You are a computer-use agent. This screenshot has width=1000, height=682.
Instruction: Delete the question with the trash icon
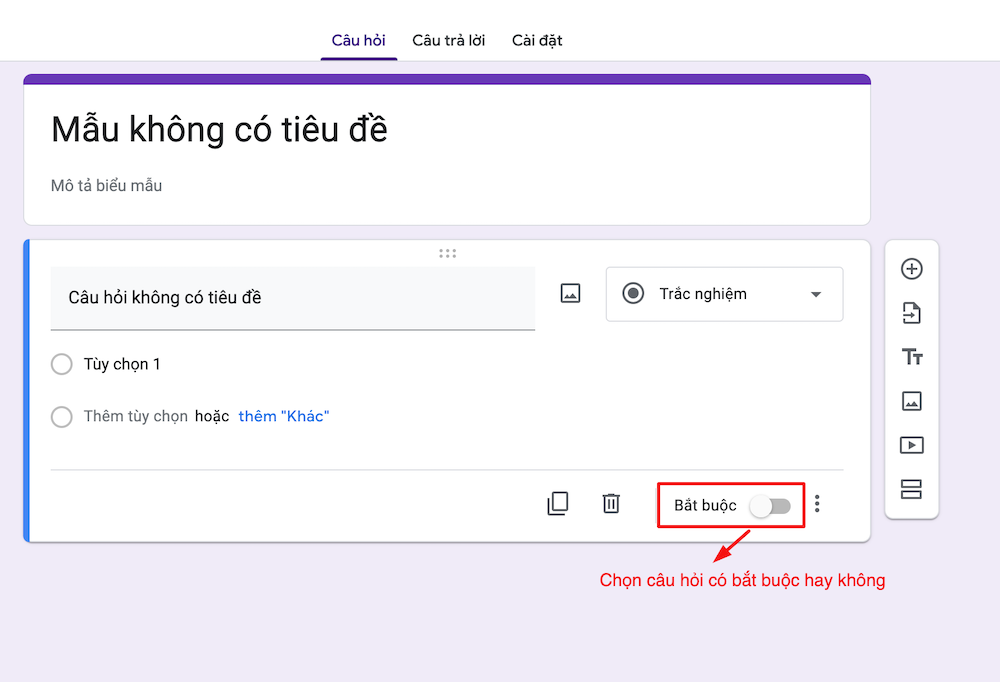click(x=611, y=503)
